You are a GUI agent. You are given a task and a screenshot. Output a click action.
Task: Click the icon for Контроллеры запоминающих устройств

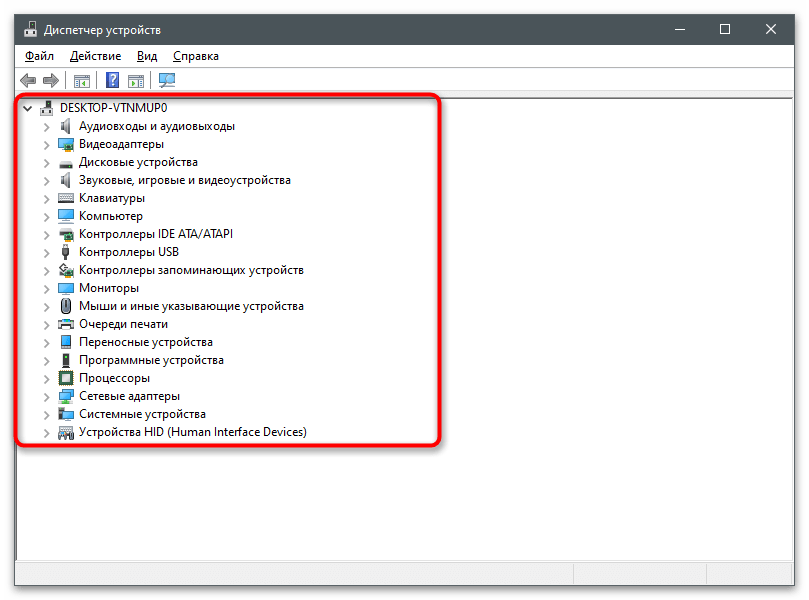click(x=66, y=270)
